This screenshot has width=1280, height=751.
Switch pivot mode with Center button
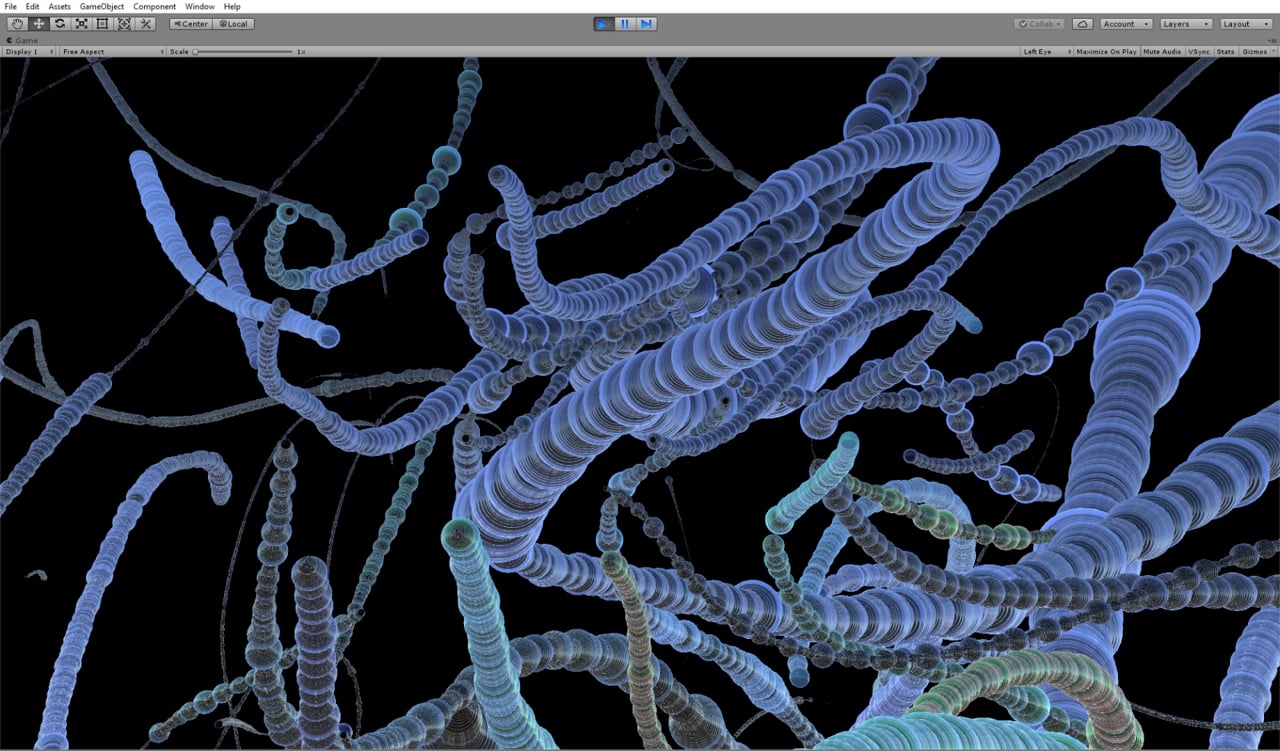190,24
